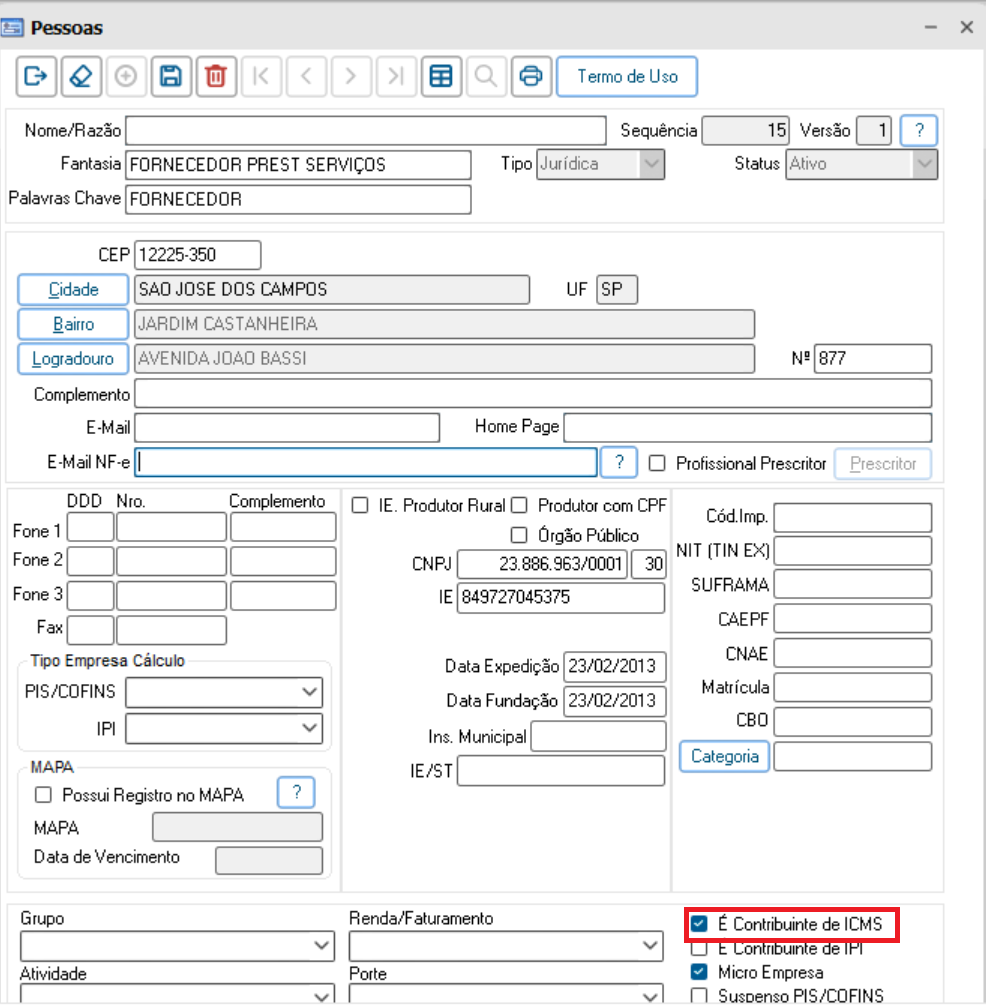Click the eraser clear-form icon
This screenshot has height=1008, width=986.
[81, 76]
